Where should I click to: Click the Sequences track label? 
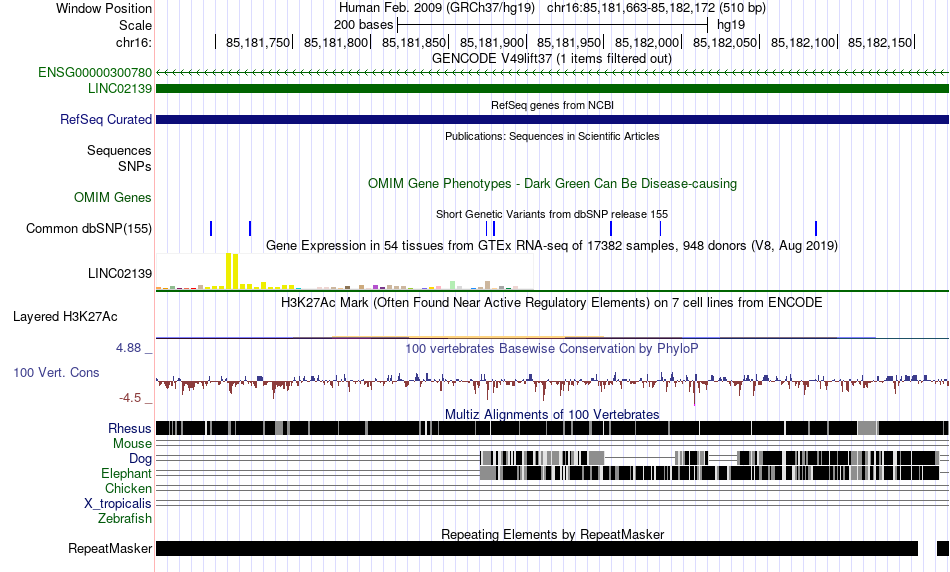coord(119,150)
